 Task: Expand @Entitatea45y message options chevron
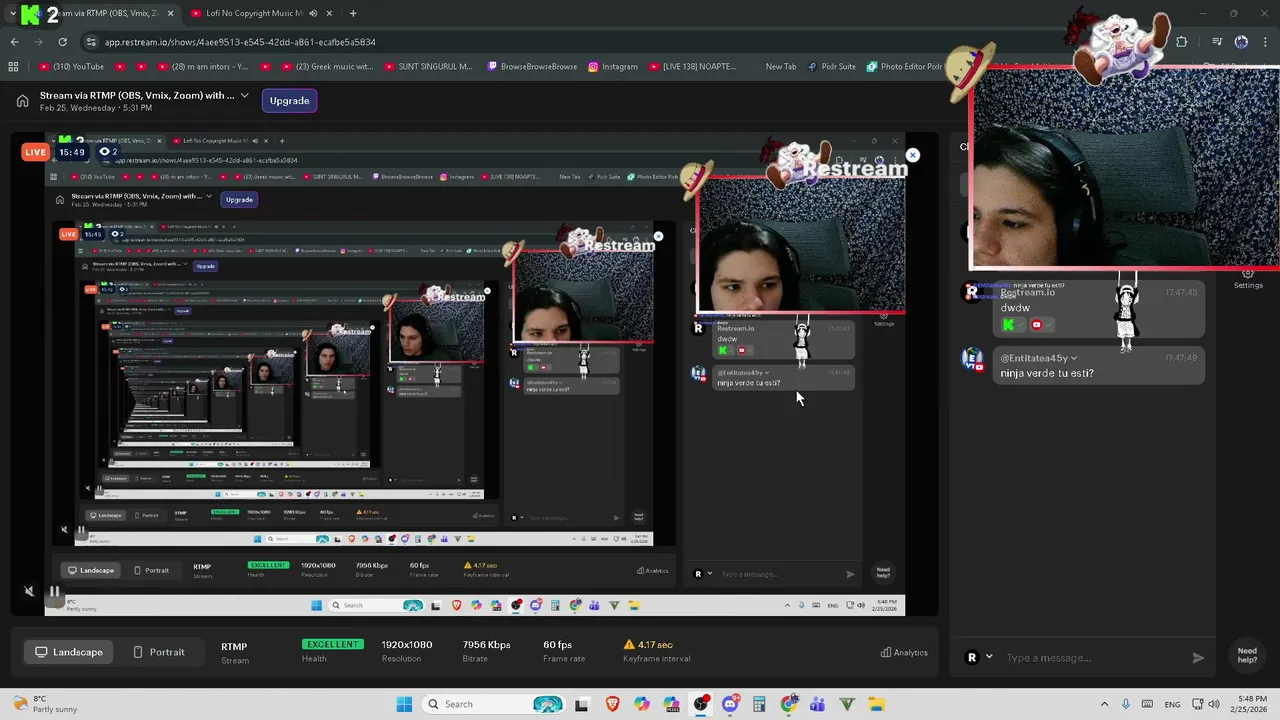1074,358
